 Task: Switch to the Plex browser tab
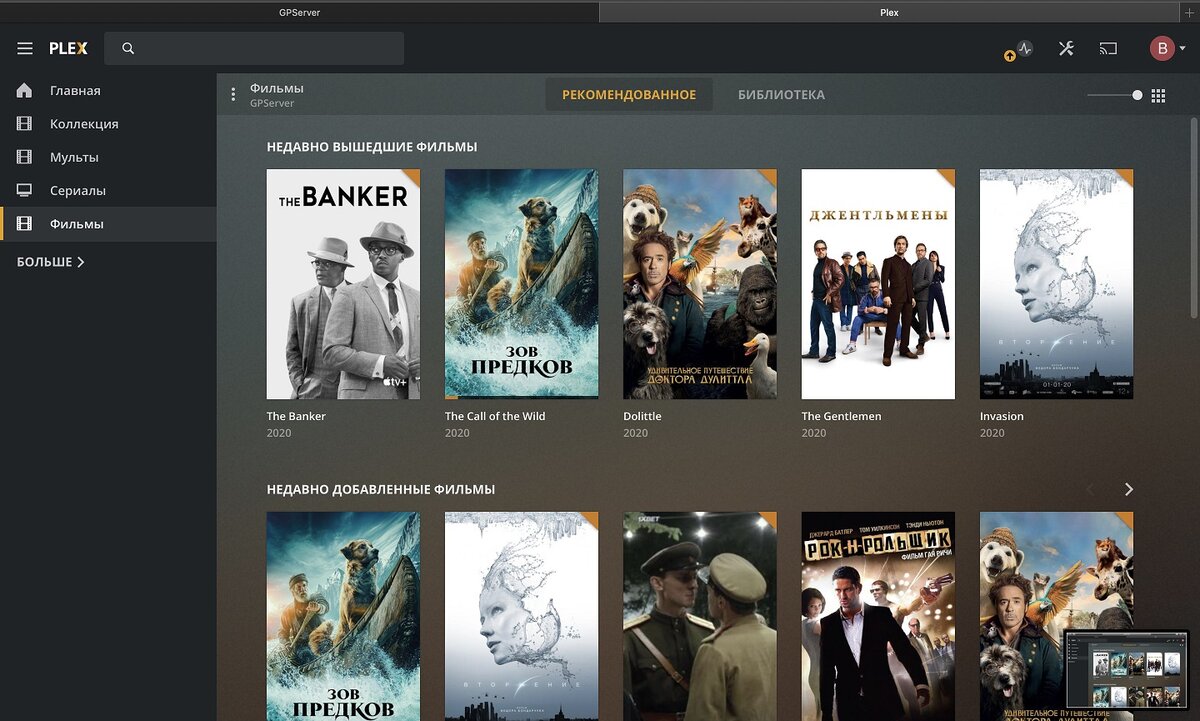coord(889,12)
